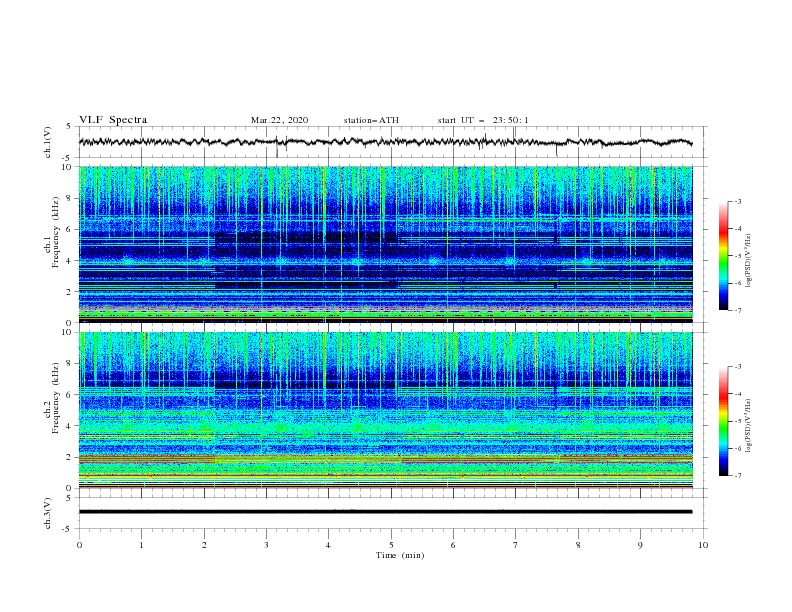792x612 pixels.
Task: Click the ch.1 spectrogram panel
Action: pos(386,244)
